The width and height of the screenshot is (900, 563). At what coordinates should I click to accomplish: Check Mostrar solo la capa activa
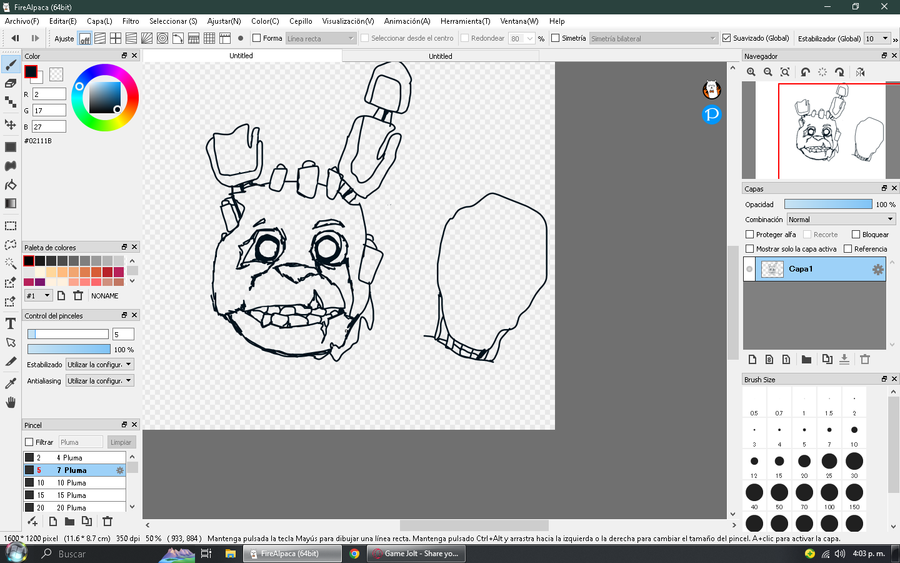click(x=750, y=249)
